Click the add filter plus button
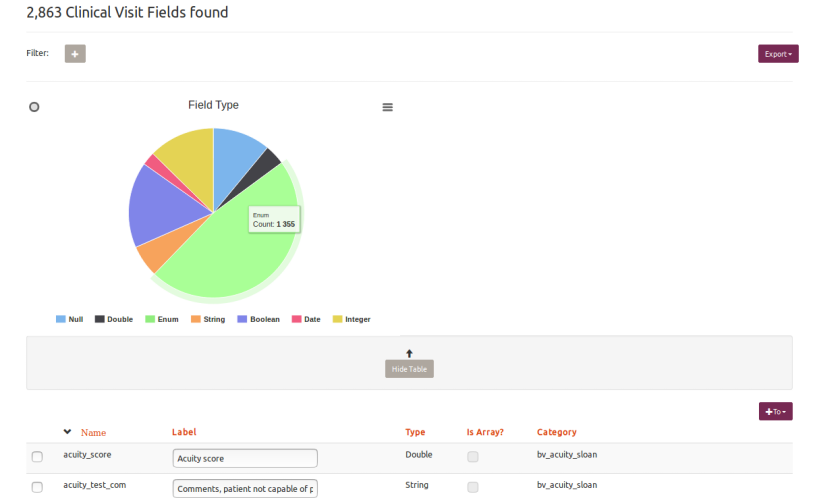819x500 pixels. [75, 53]
